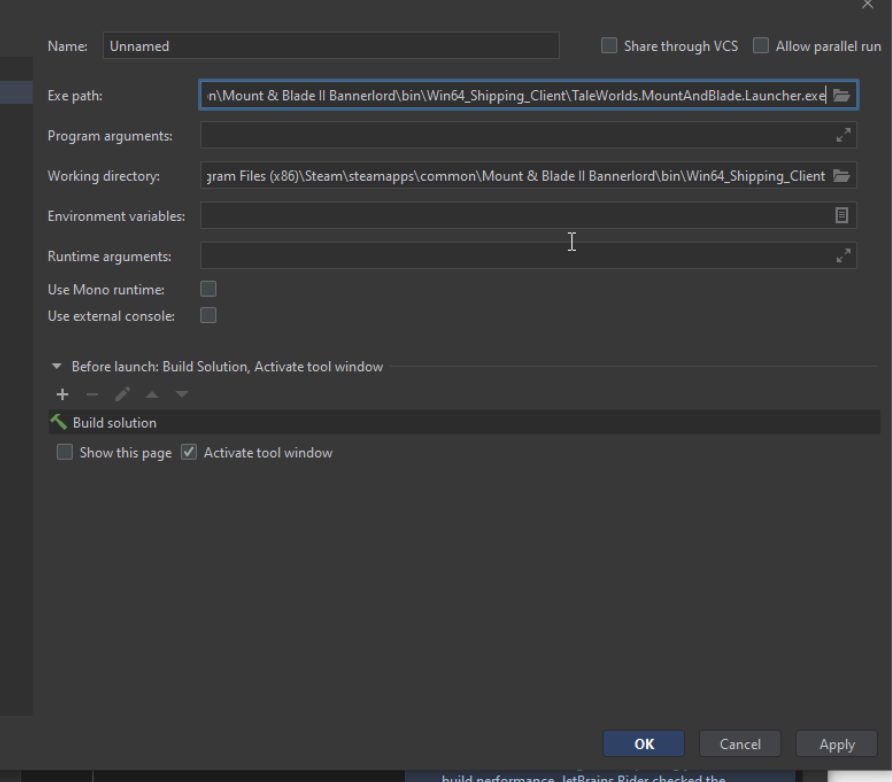Check Show this page

[x=65, y=453]
